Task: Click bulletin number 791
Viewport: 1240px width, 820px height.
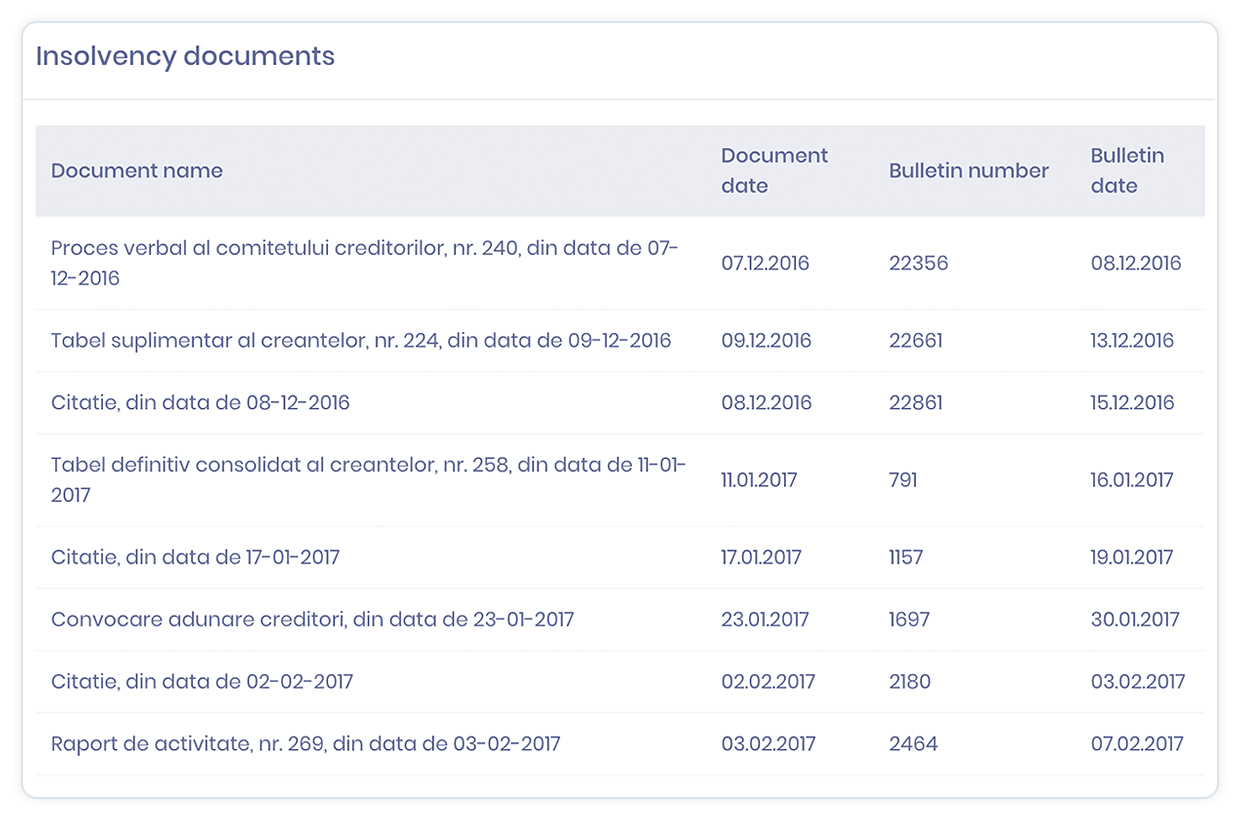Action: [903, 480]
